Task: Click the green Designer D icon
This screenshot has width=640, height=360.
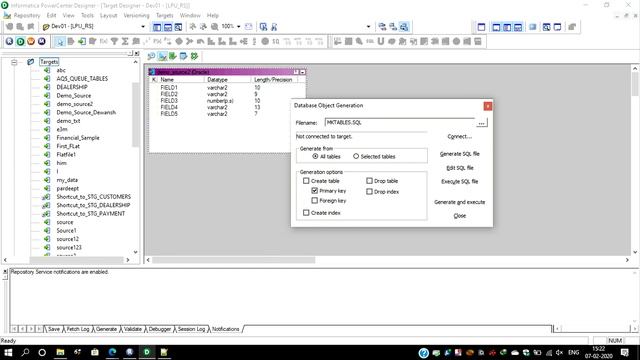Action: click(x=20, y=41)
